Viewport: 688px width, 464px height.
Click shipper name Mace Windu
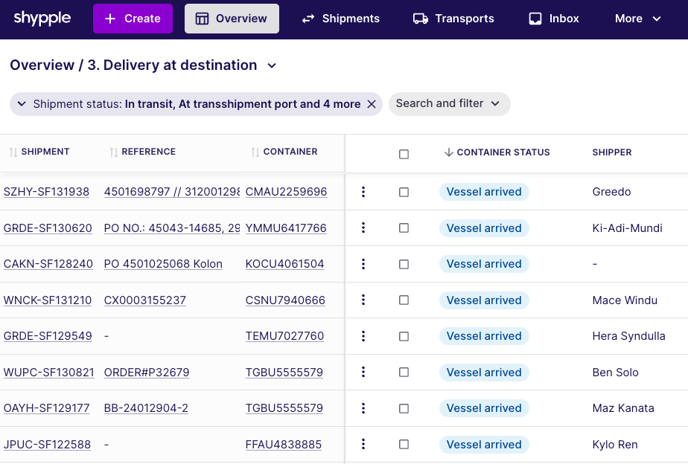pos(625,300)
